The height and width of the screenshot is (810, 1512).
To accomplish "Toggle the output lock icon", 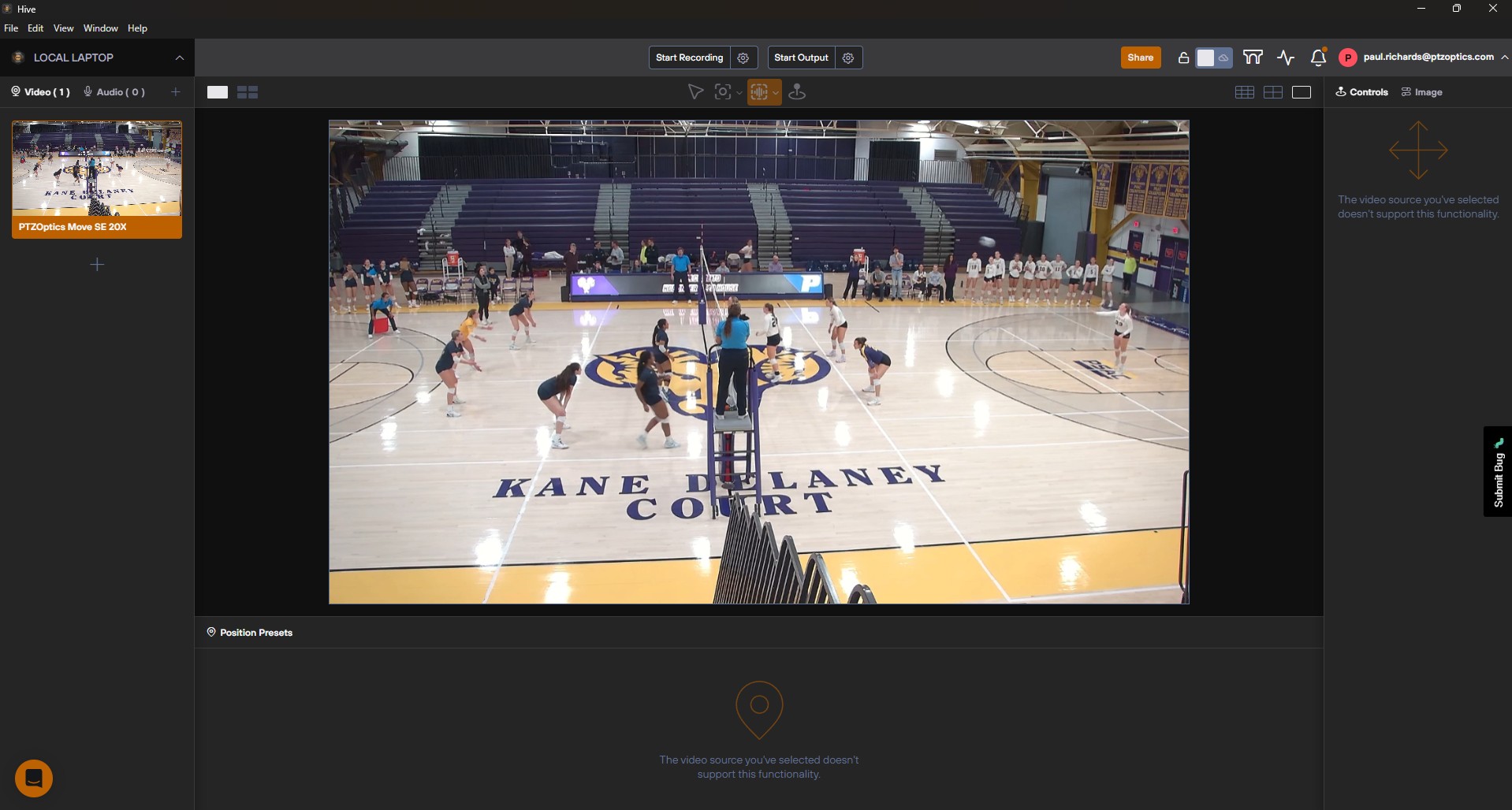I will pyautogui.click(x=1182, y=58).
